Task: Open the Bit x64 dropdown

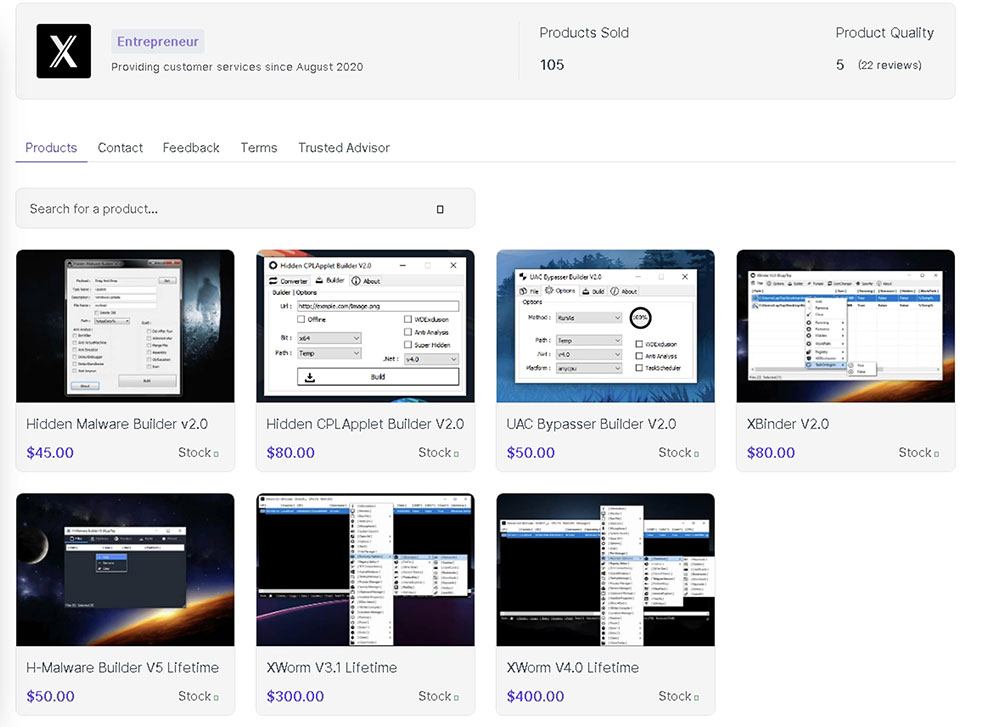Action: (x=328, y=339)
